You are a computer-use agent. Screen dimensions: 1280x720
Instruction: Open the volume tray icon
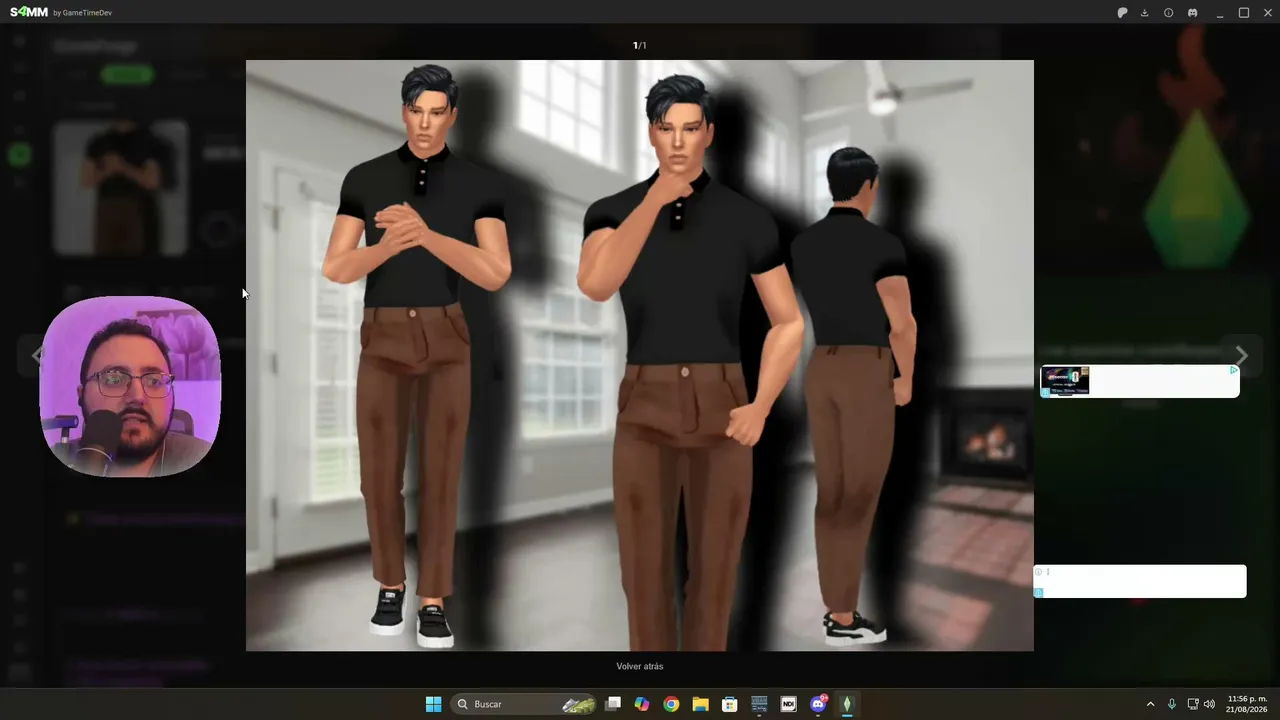point(1209,704)
